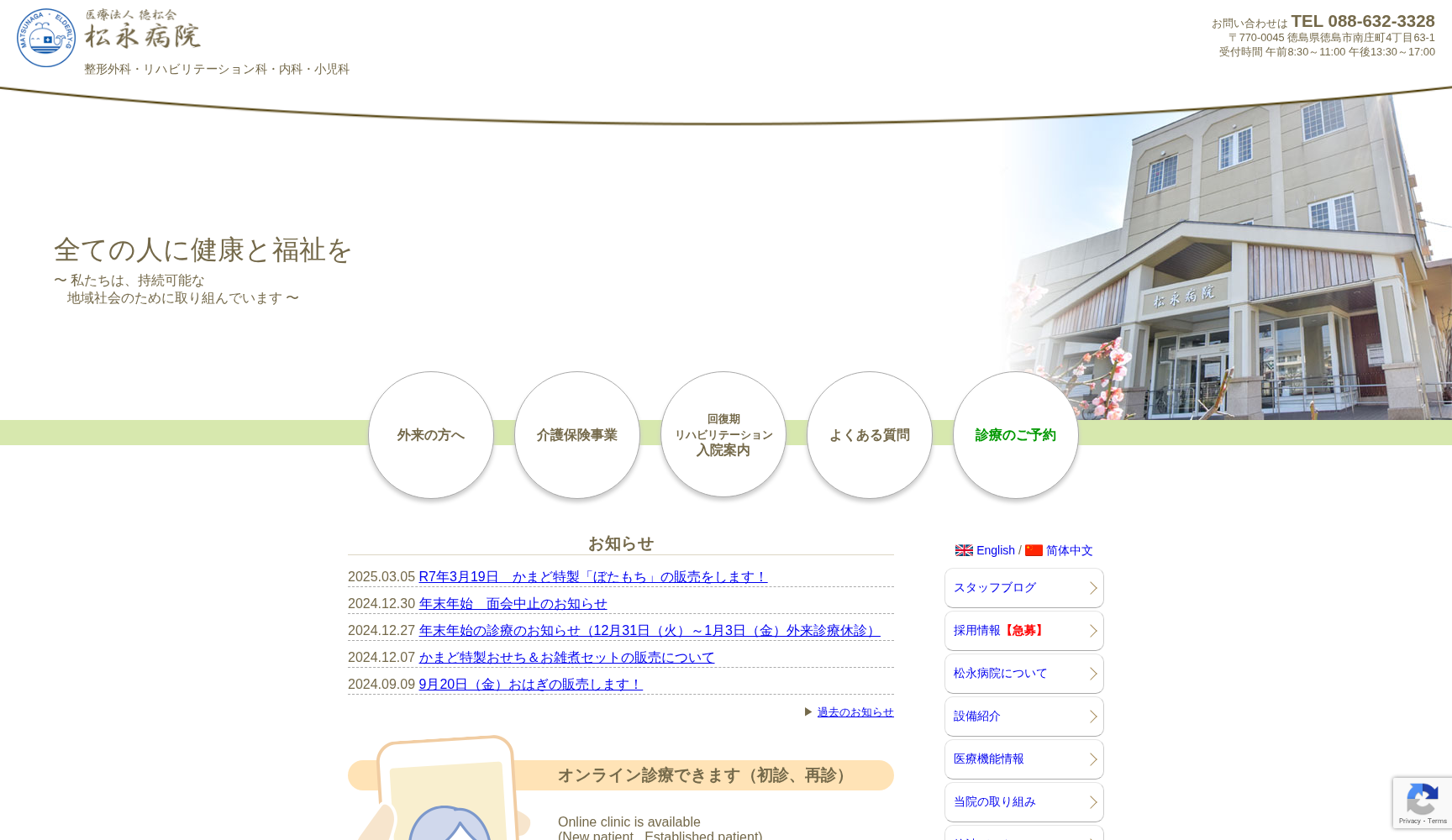Click date 2024.12.30 in news list
The height and width of the screenshot is (840, 1452).
click(x=381, y=604)
